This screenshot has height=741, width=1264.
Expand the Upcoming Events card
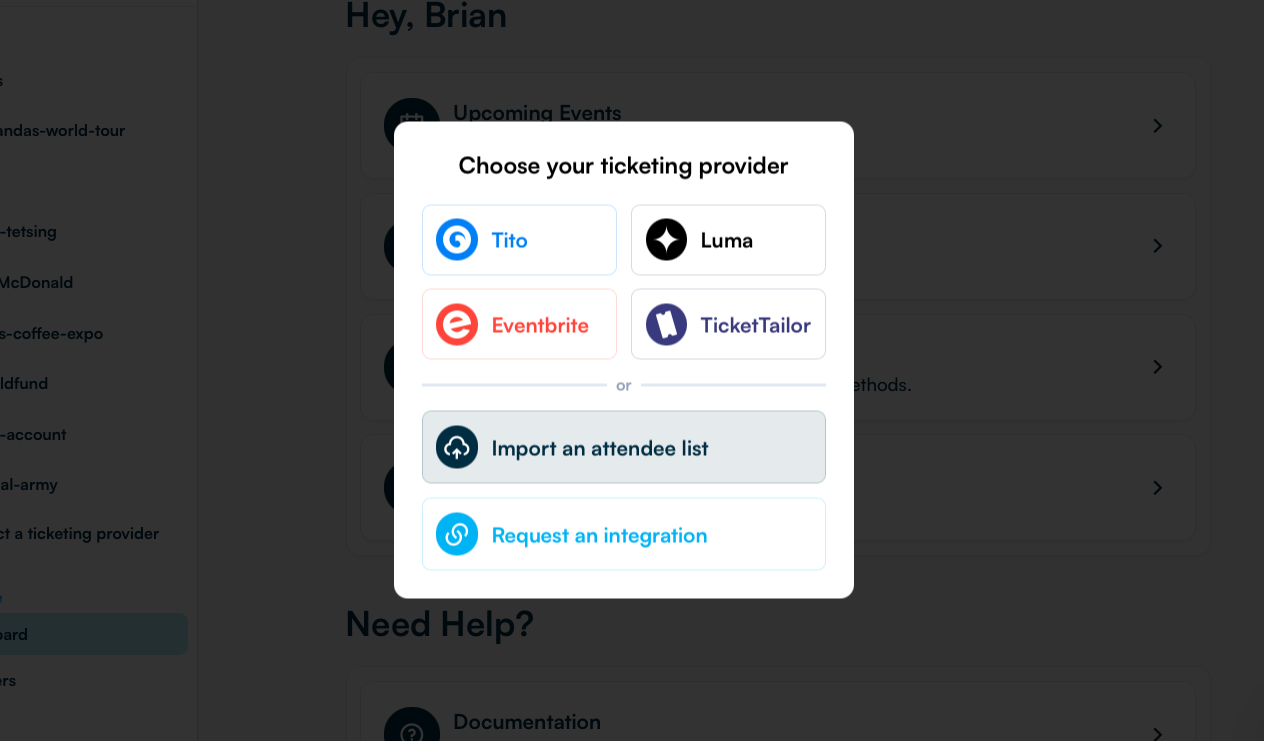pos(1157,126)
